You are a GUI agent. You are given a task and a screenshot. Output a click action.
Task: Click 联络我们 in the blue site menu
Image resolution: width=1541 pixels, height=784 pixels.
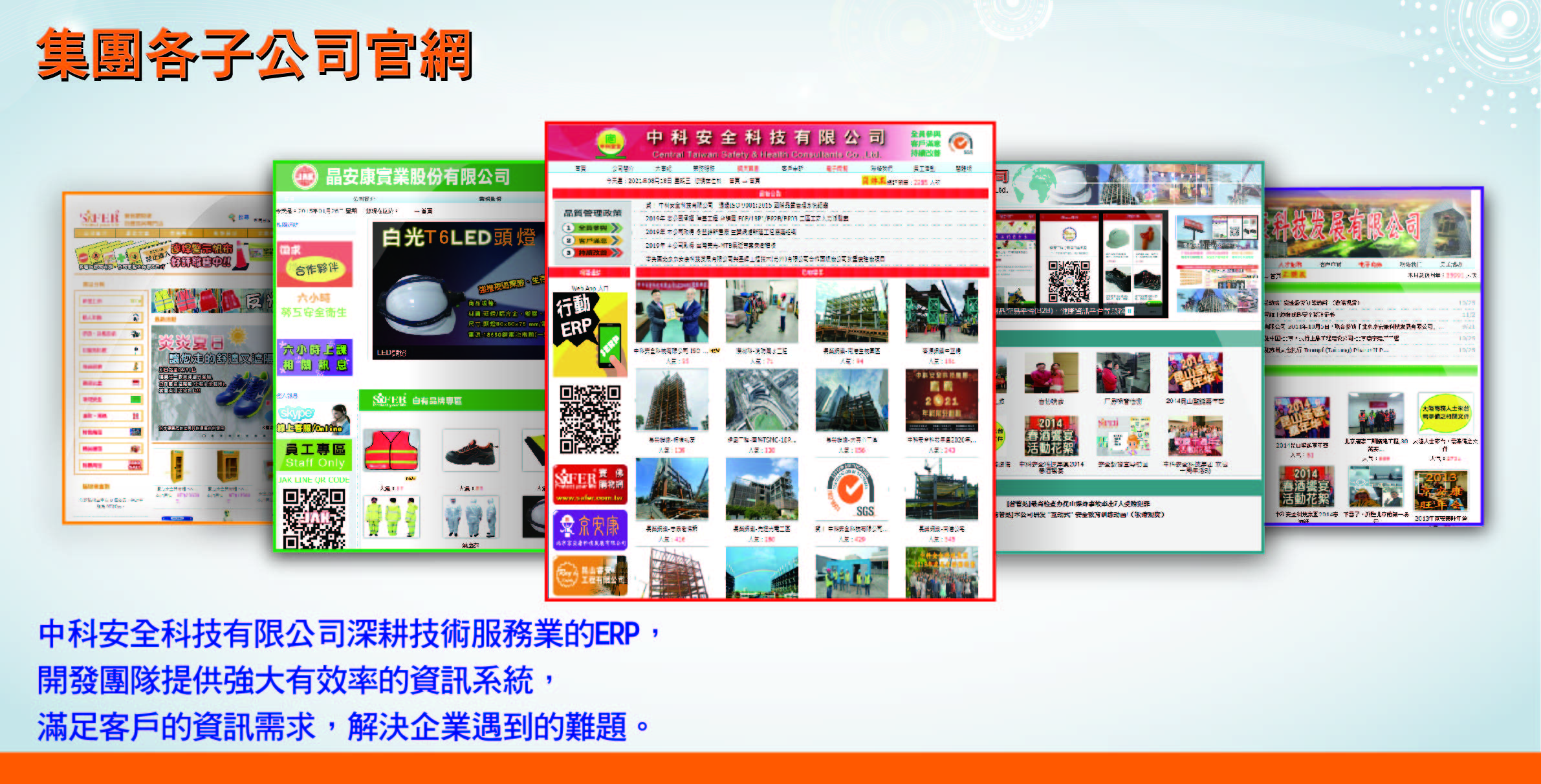[1410, 264]
